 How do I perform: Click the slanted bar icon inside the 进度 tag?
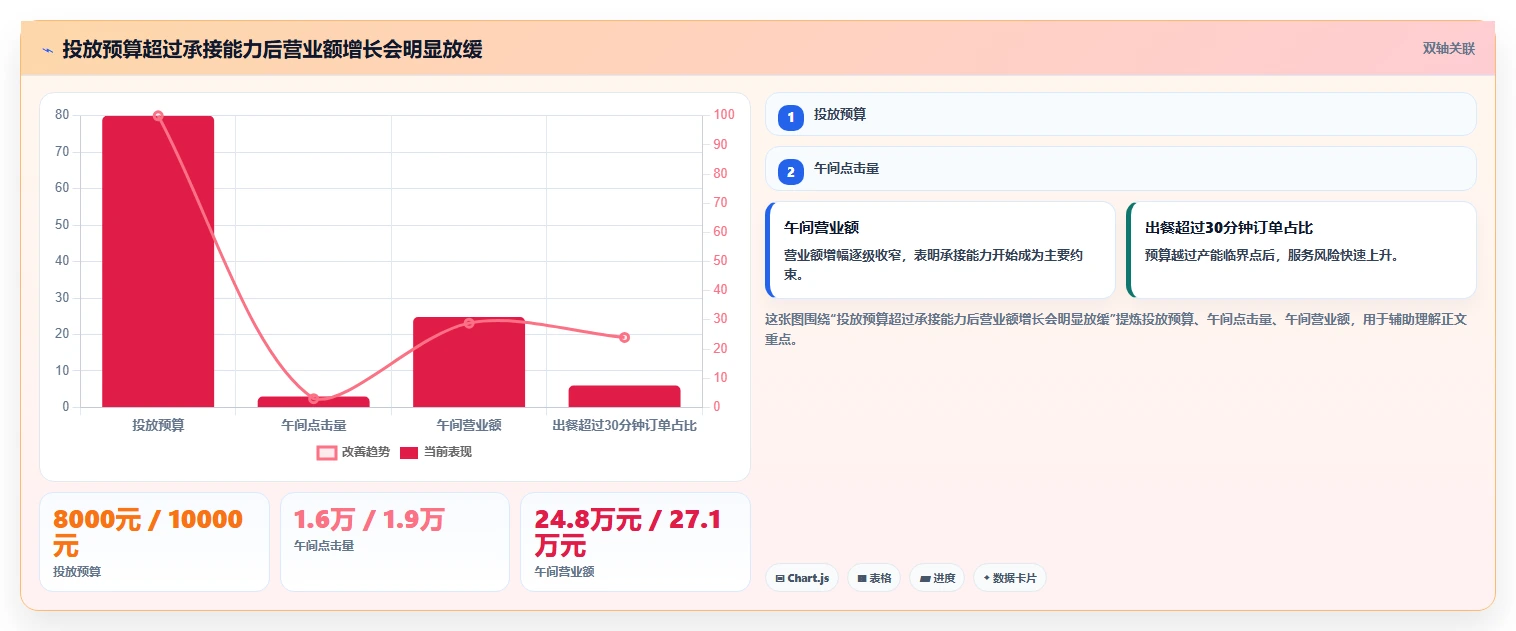pos(925,579)
